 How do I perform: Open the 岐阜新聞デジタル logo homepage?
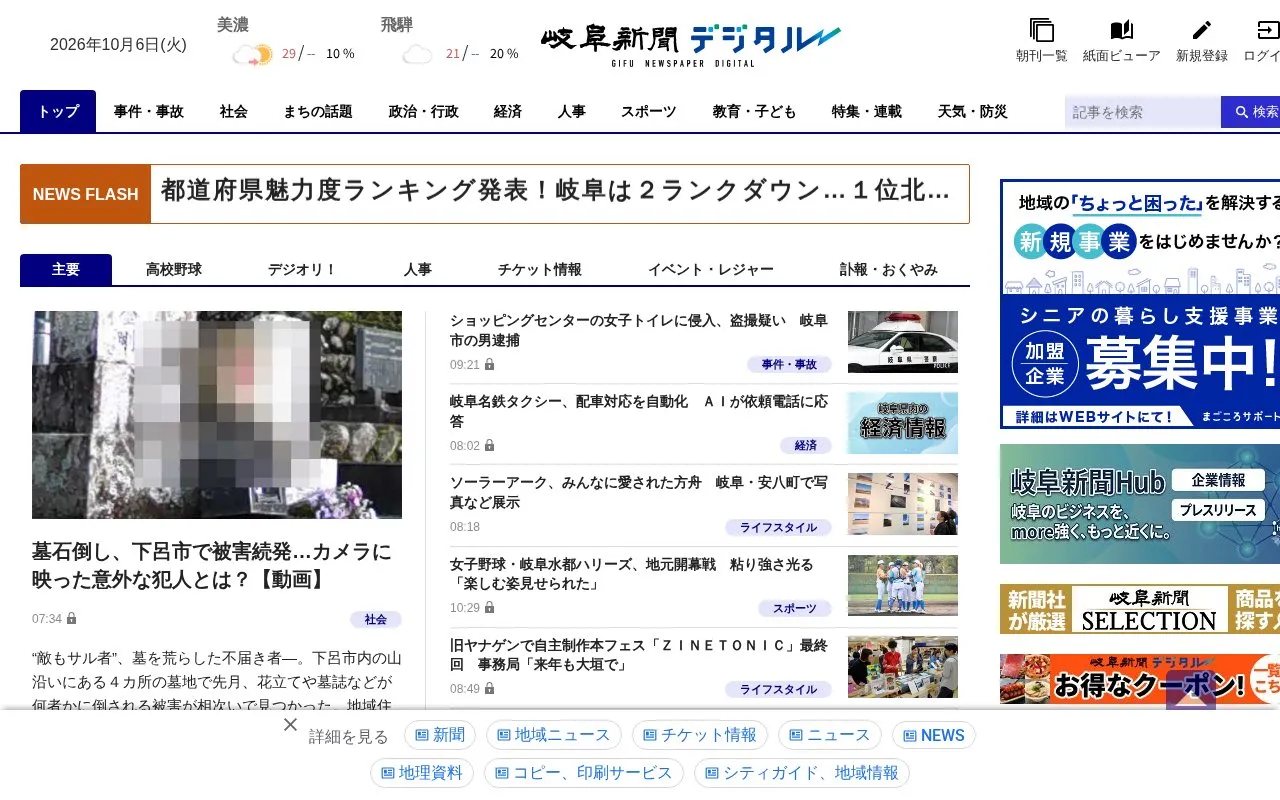pyautogui.click(x=691, y=44)
